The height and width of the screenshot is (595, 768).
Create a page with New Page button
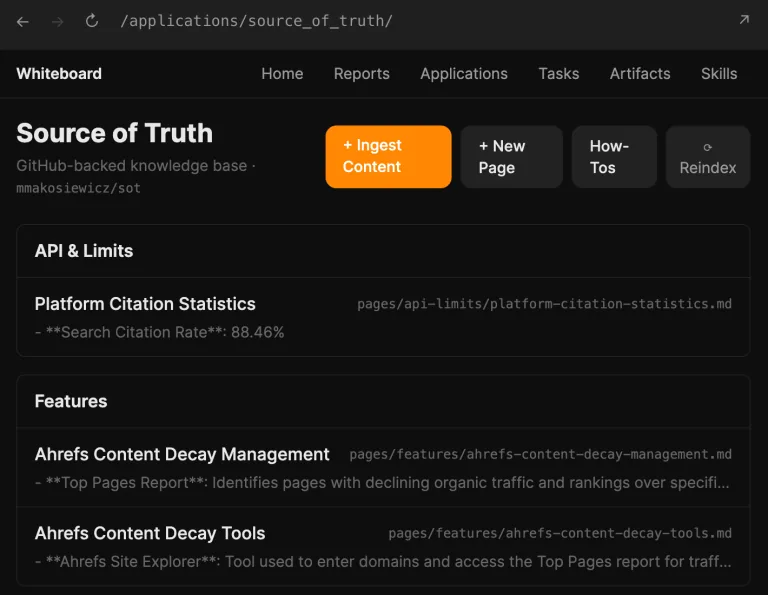511,157
